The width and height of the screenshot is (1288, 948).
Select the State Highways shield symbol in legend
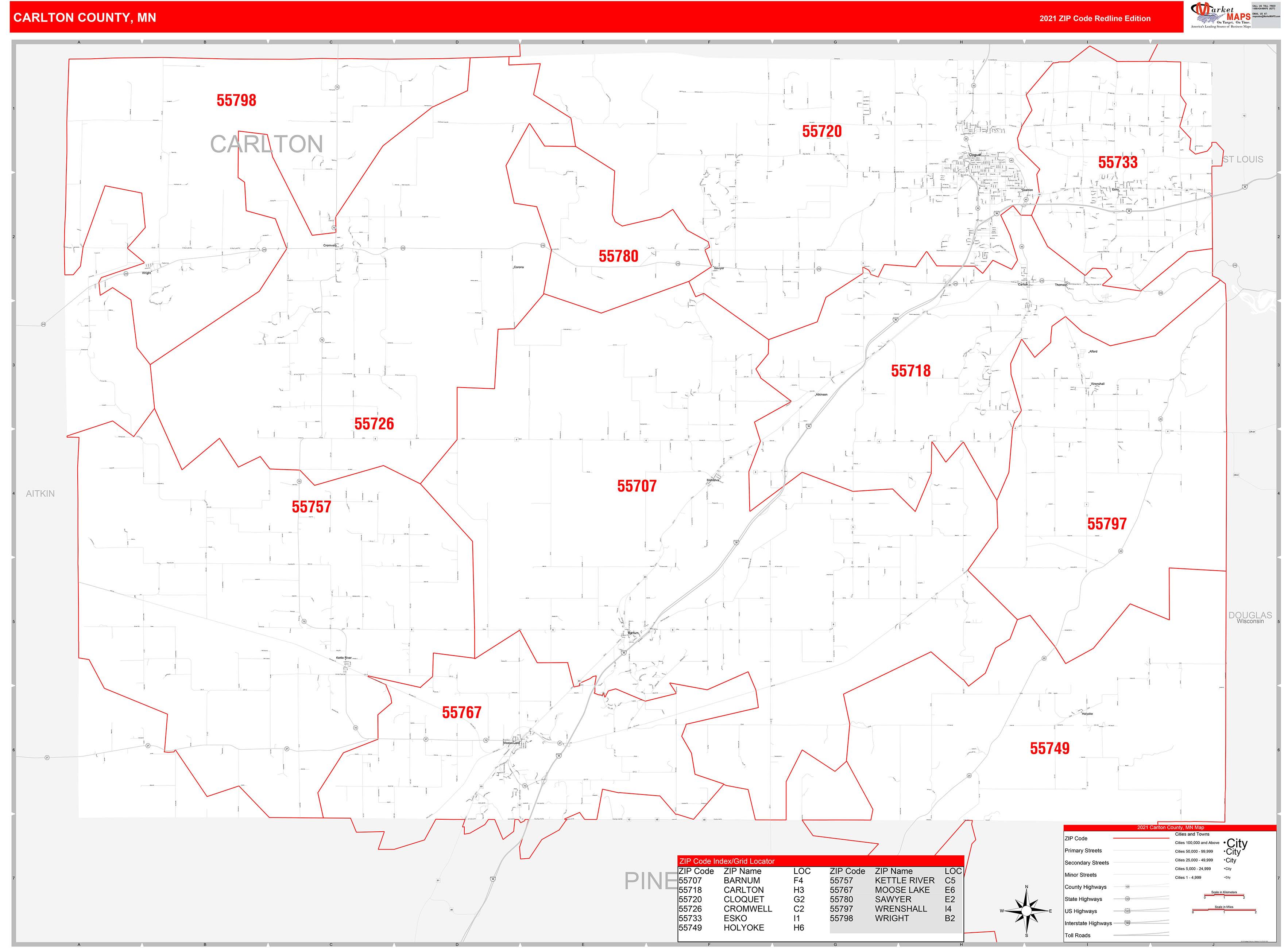click(1127, 899)
